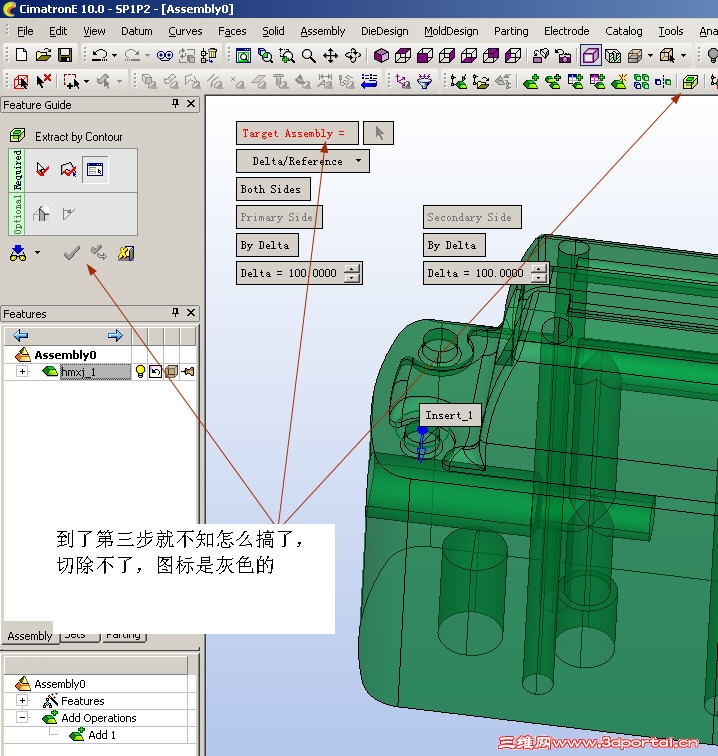The width and height of the screenshot is (718, 756).
Task: Save the file with the floppy disk icon
Action: pyautogui.click(x=65, y=55)
